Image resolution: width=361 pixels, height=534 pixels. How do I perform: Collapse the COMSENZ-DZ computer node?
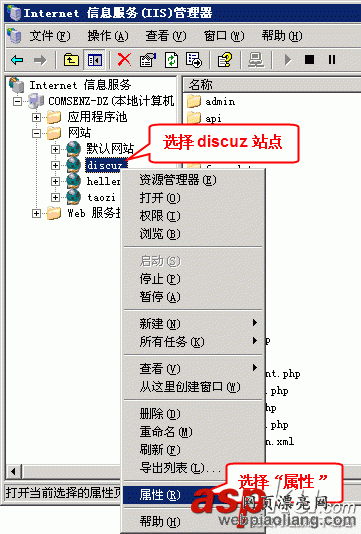coord(17,101)
